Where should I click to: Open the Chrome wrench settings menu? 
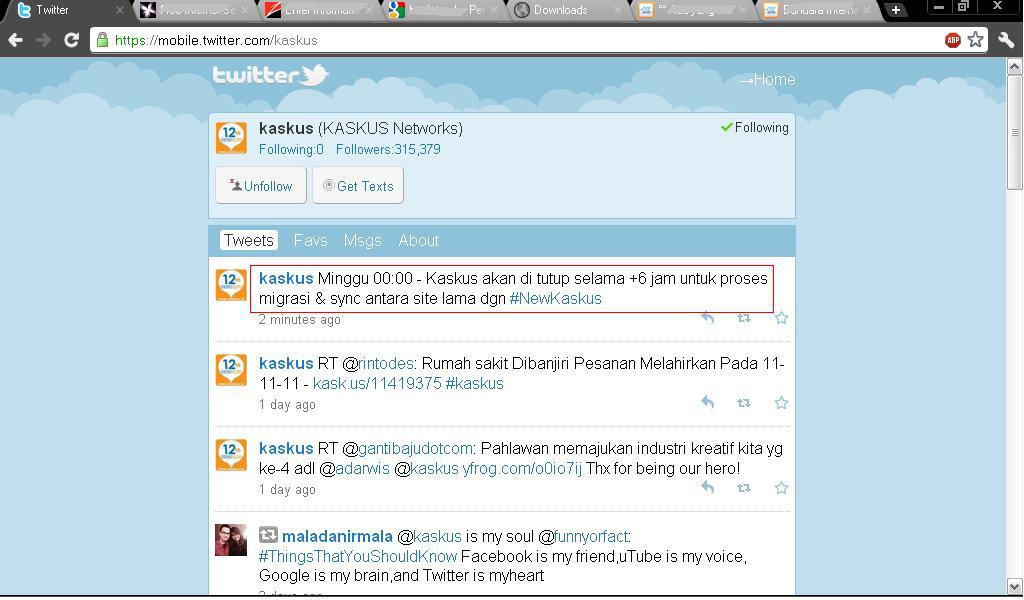pos(1006,40)
